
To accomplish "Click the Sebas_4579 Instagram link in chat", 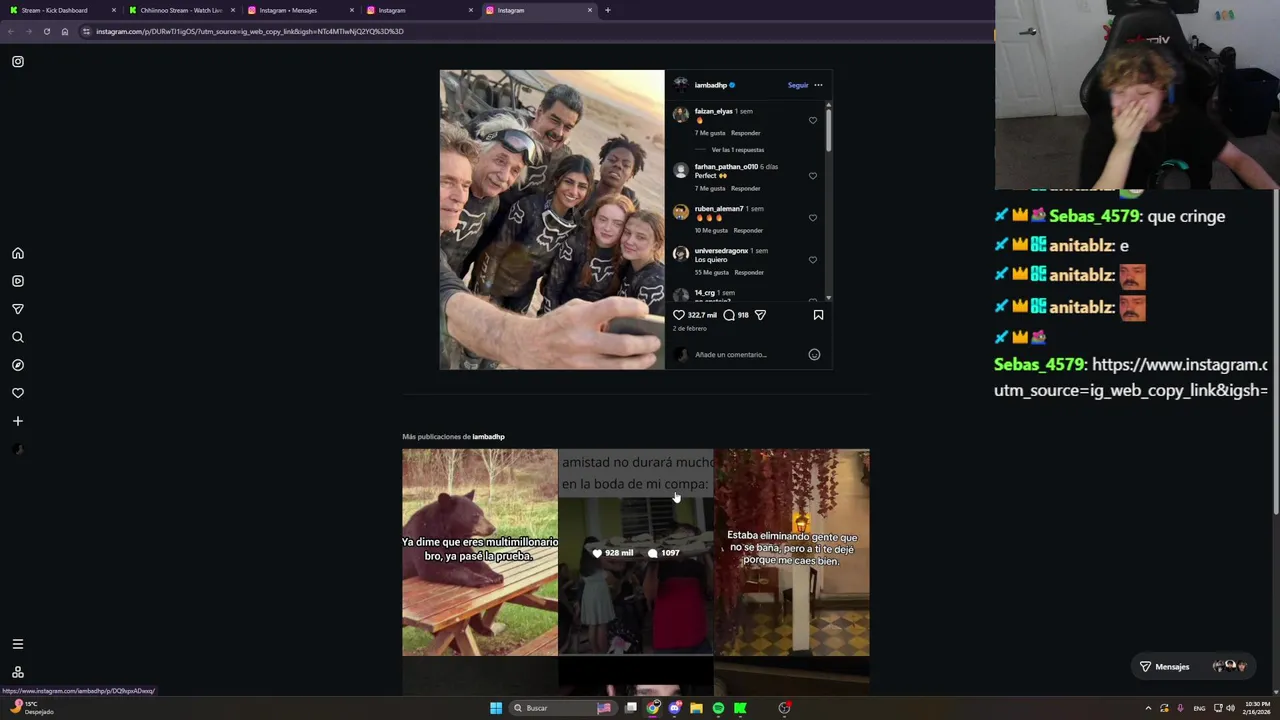I will click(x=1131, y=378).
